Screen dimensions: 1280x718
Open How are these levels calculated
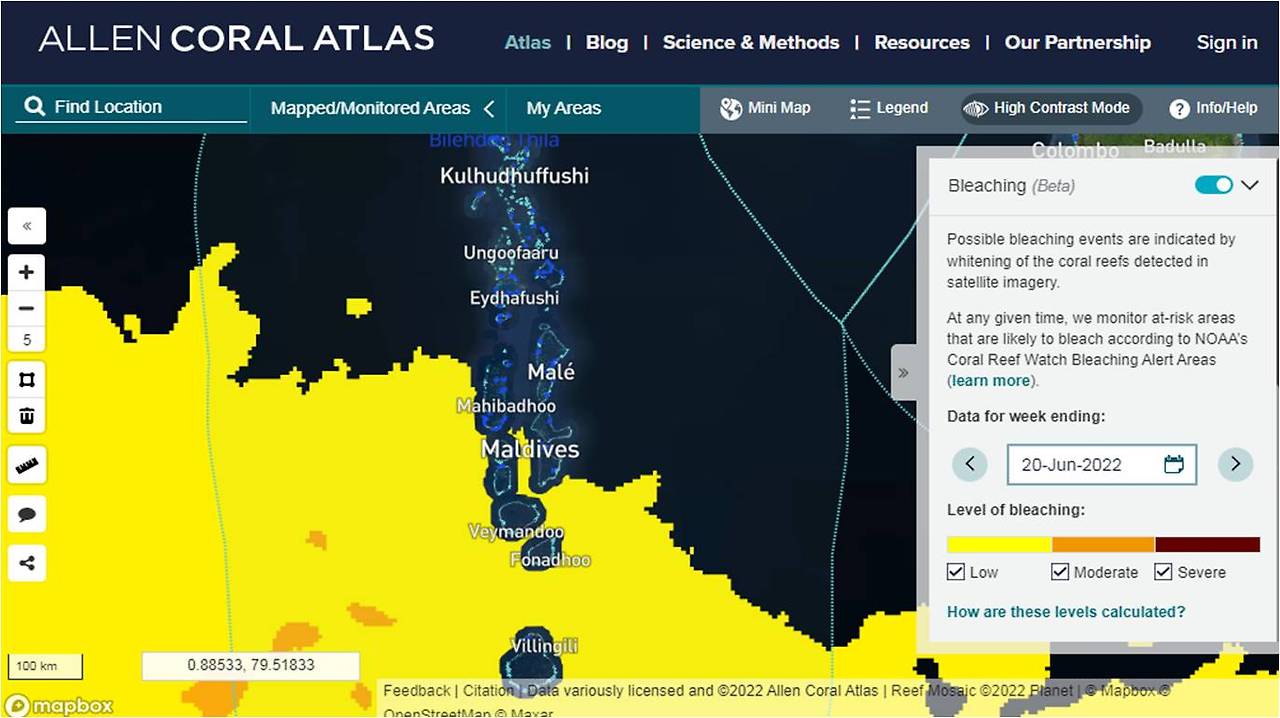click(1066, 611)
